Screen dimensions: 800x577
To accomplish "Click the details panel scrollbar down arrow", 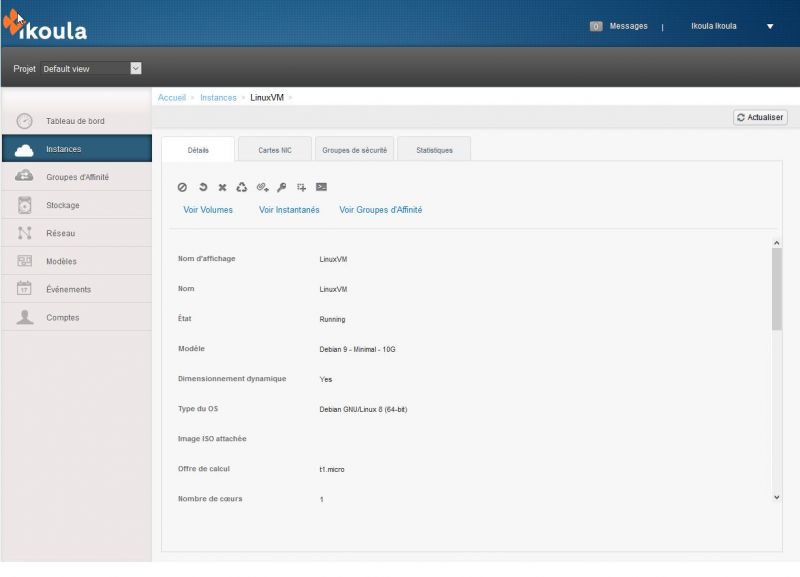I will 777,496.
